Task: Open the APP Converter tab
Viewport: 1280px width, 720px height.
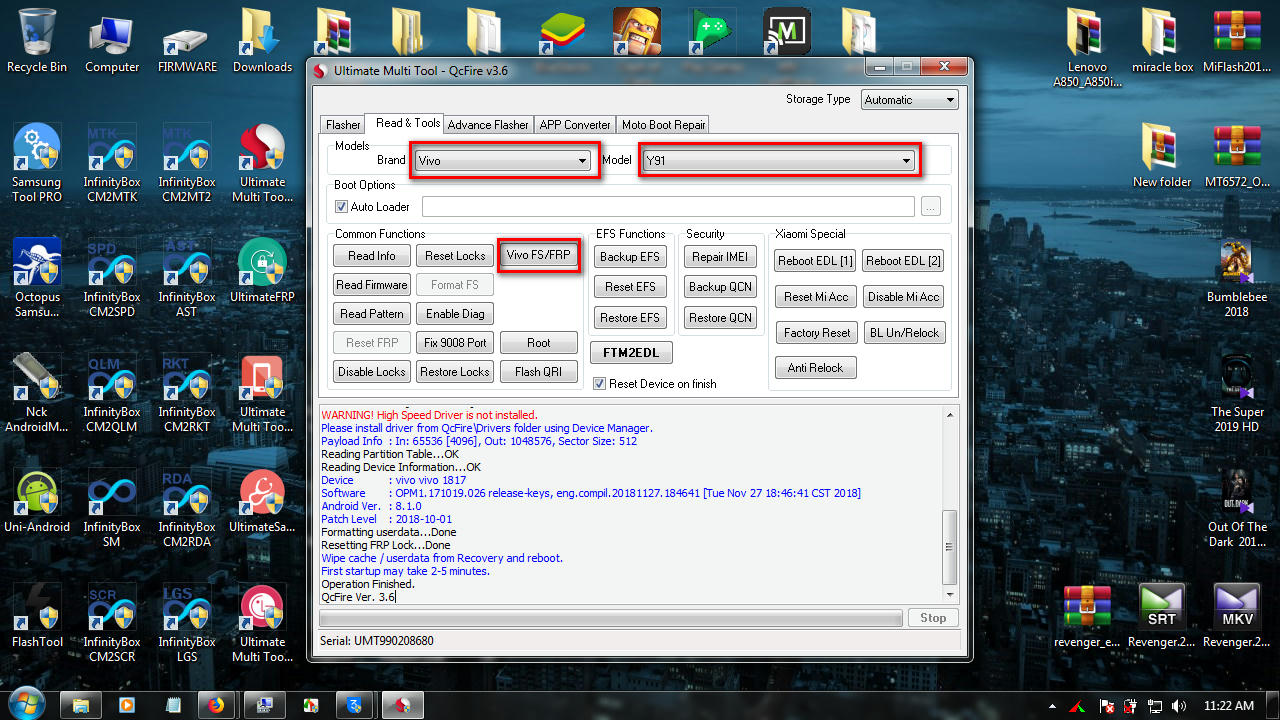Action: tap(575, 125)
